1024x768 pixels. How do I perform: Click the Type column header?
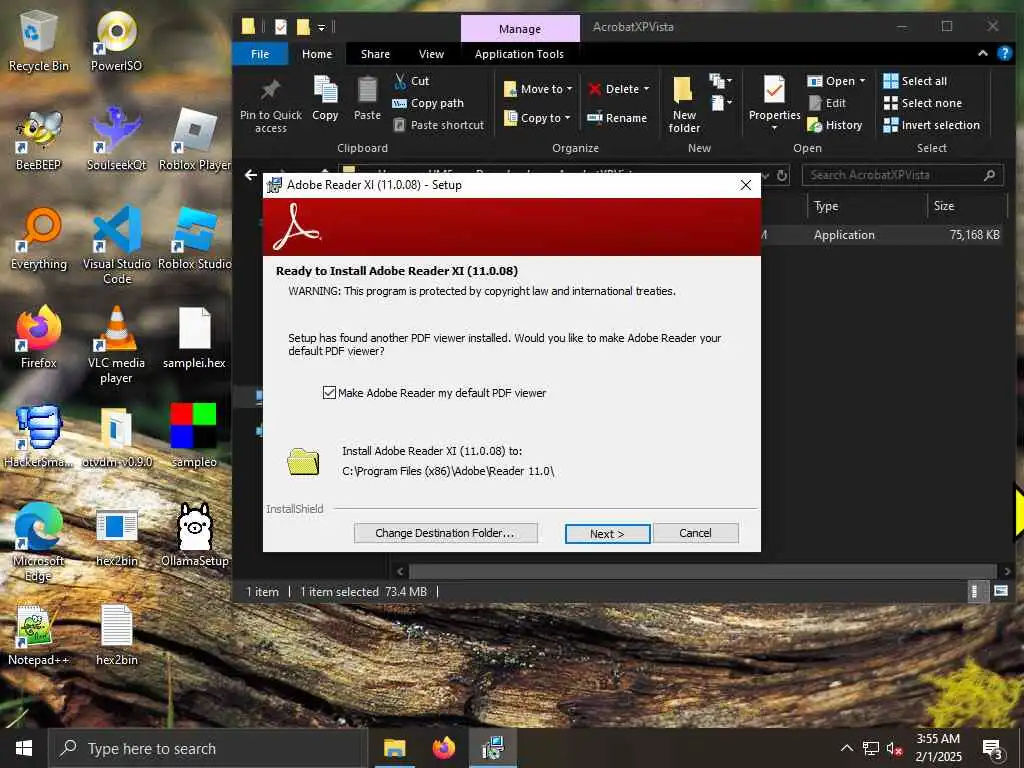[x=866, y=206]
